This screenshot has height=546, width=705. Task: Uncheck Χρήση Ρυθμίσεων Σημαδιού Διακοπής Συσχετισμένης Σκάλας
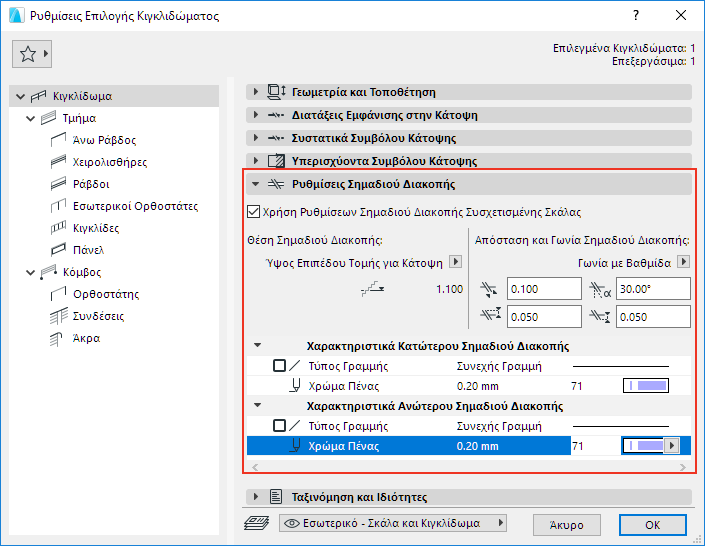click(254, 212)
